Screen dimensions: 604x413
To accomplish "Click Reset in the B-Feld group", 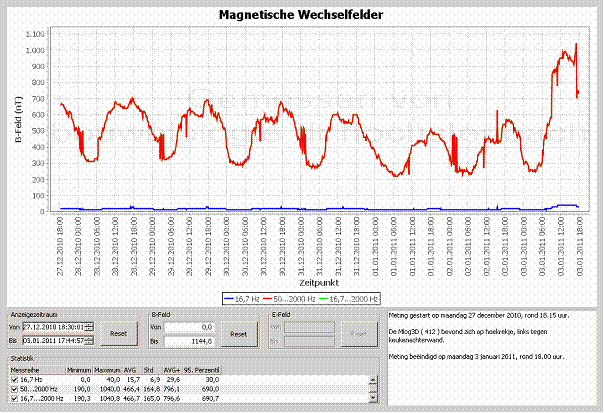I will pyautogui.click(x=237, y=332).
